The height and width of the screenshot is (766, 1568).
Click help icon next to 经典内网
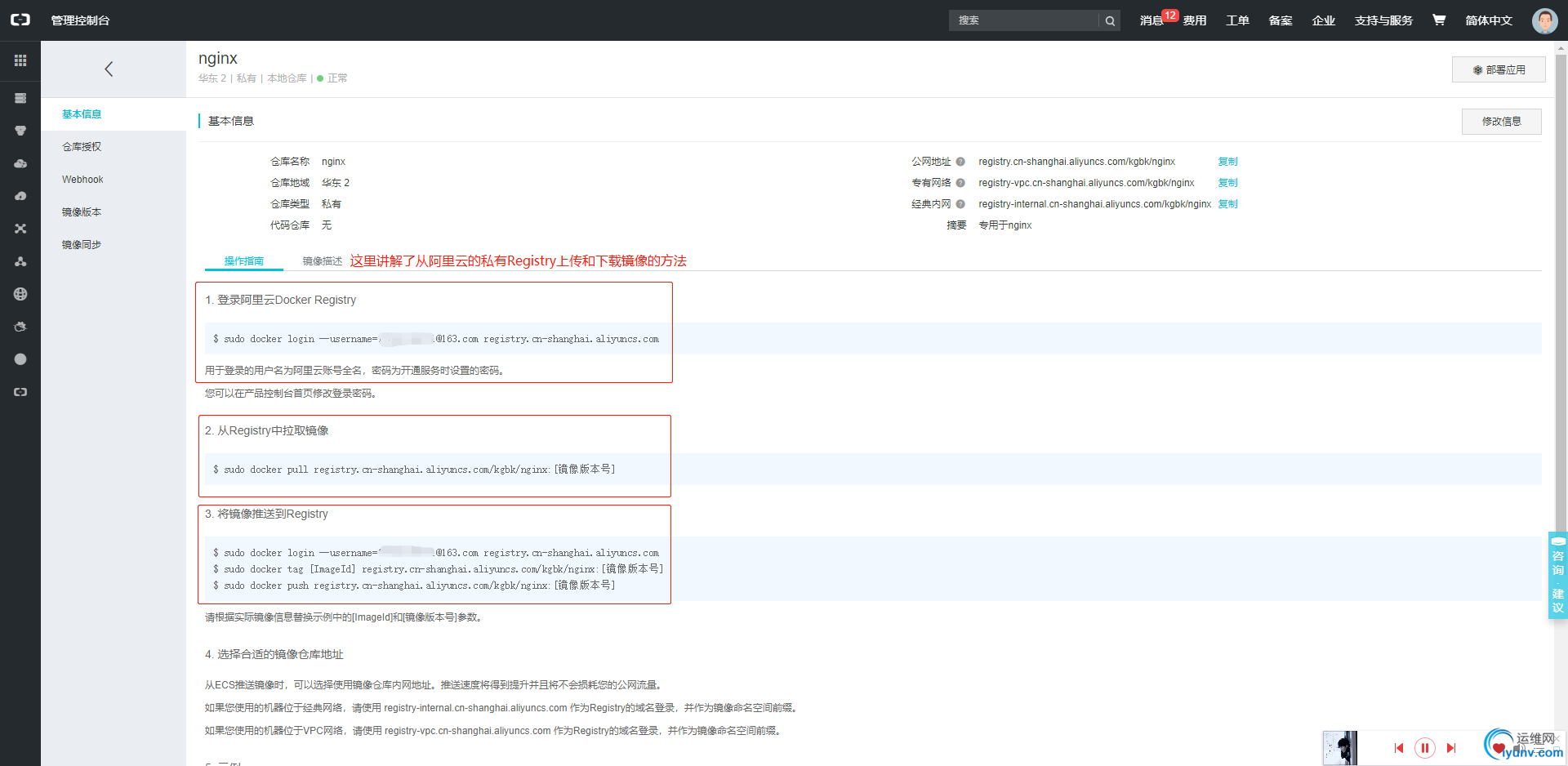click(960, 204)
